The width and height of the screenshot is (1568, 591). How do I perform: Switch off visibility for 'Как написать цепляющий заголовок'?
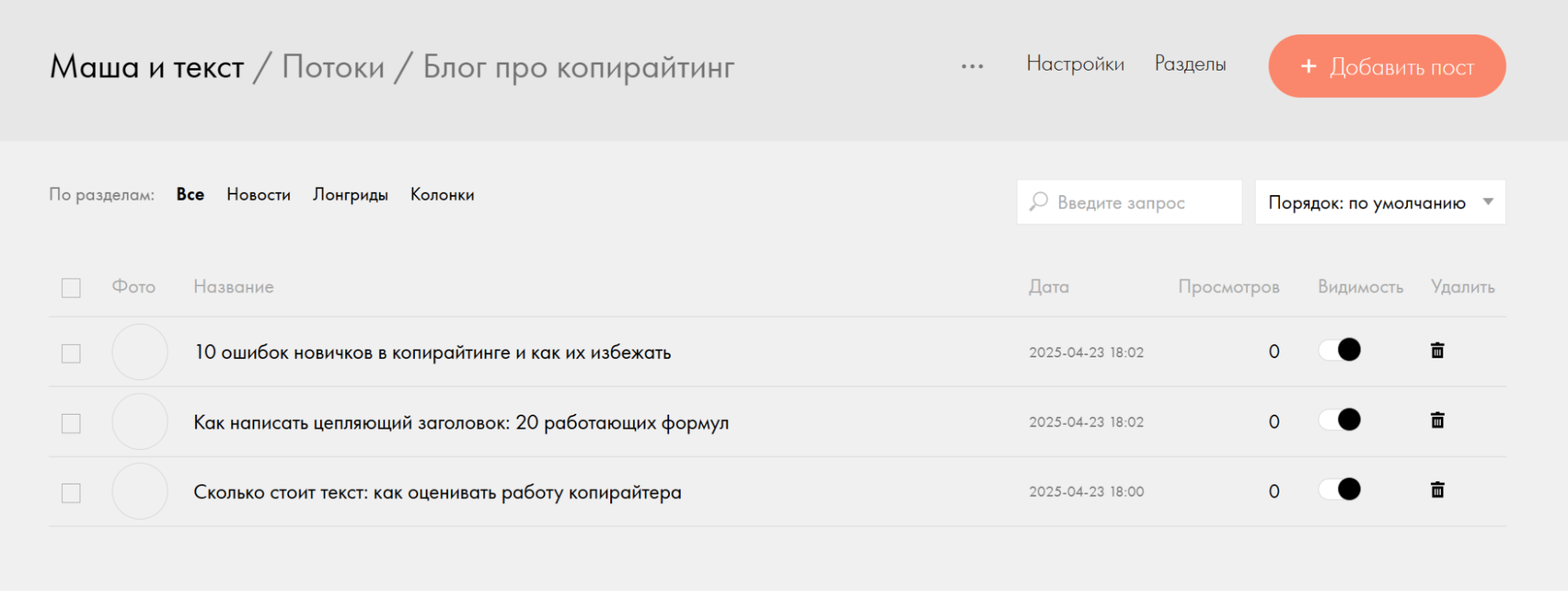(x=1340, y=419)
